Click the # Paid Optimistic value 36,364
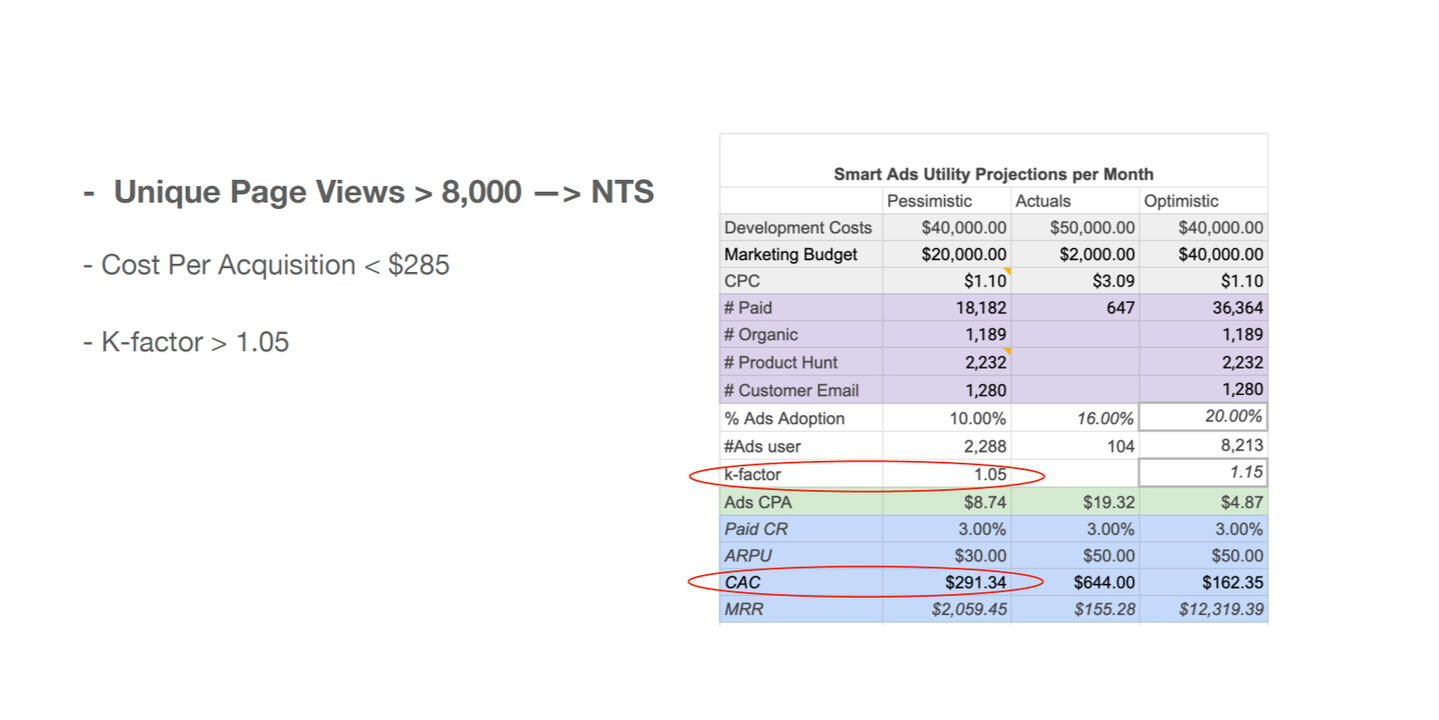 point(1237,309)
